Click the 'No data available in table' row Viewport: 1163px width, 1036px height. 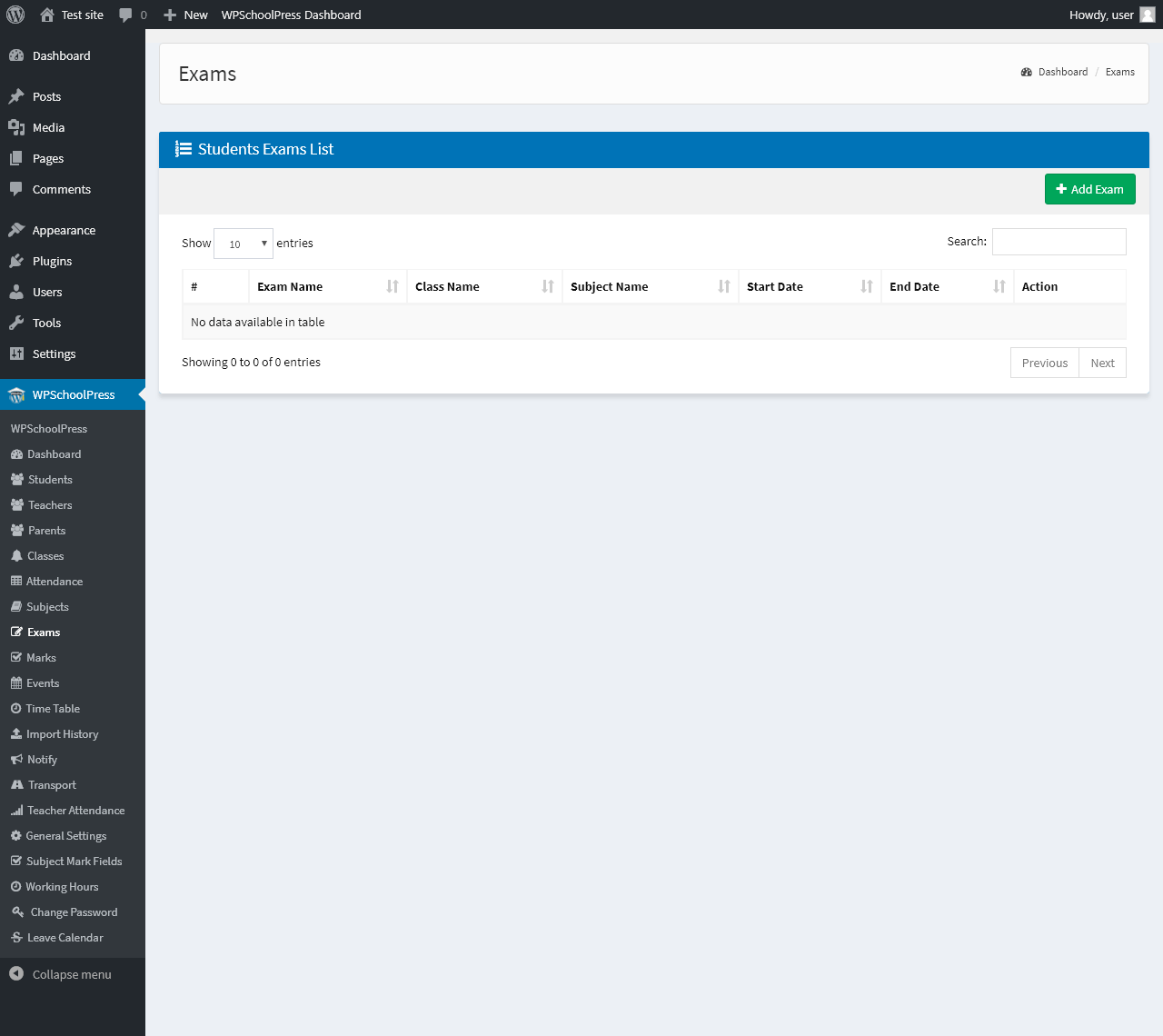[654, 322]
